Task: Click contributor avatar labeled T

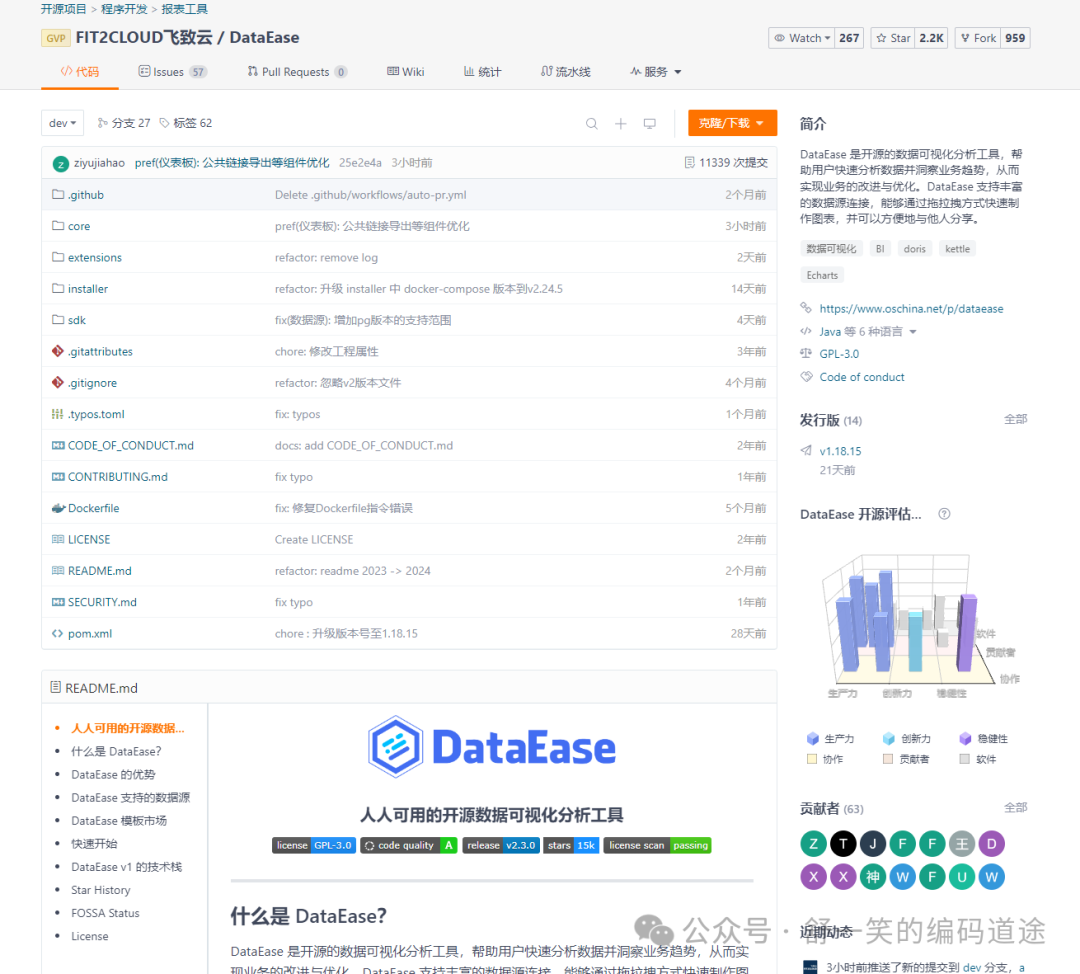Action: click(x=843, y=844)
